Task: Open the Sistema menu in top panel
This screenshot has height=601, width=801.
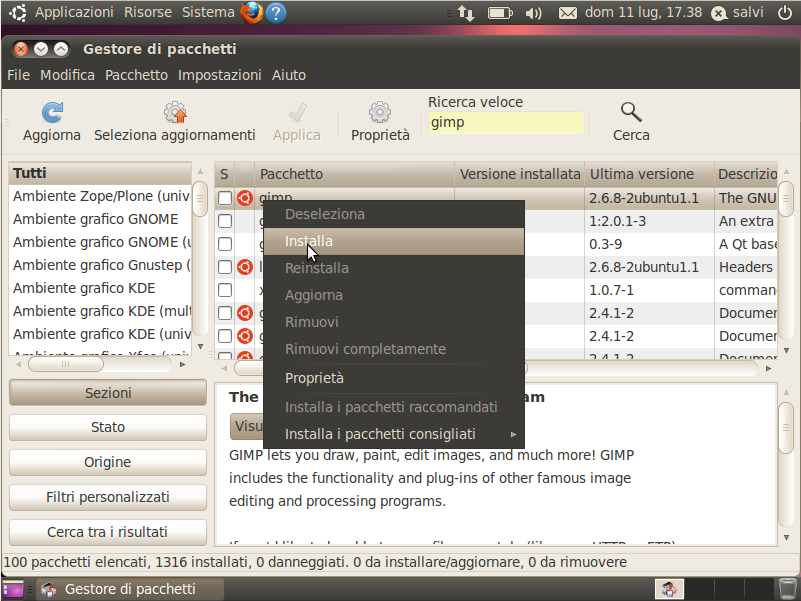Action: 208,12
